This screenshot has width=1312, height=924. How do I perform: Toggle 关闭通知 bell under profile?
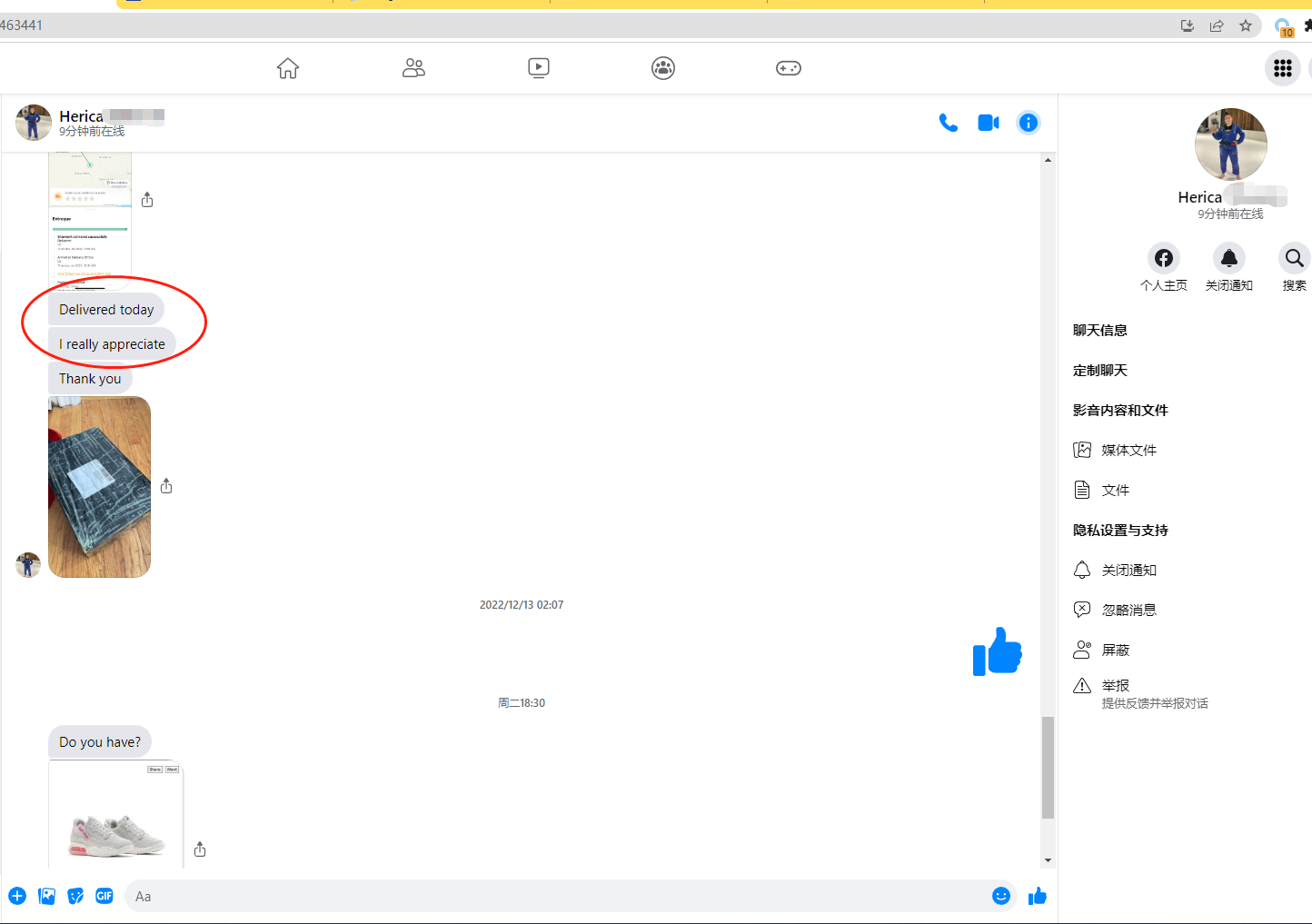tap(1228, 259)
